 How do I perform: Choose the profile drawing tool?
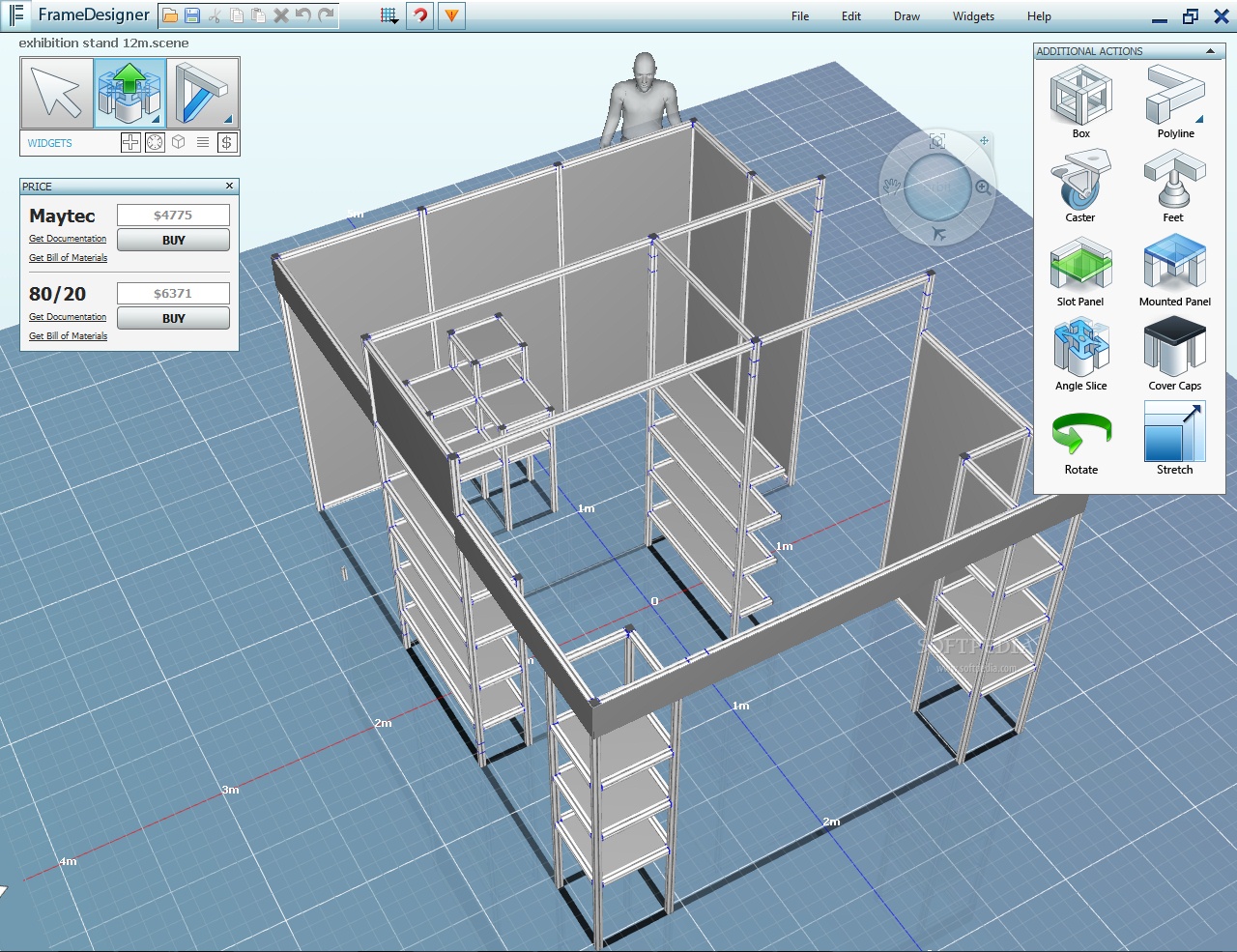click(x=202, y=93)
